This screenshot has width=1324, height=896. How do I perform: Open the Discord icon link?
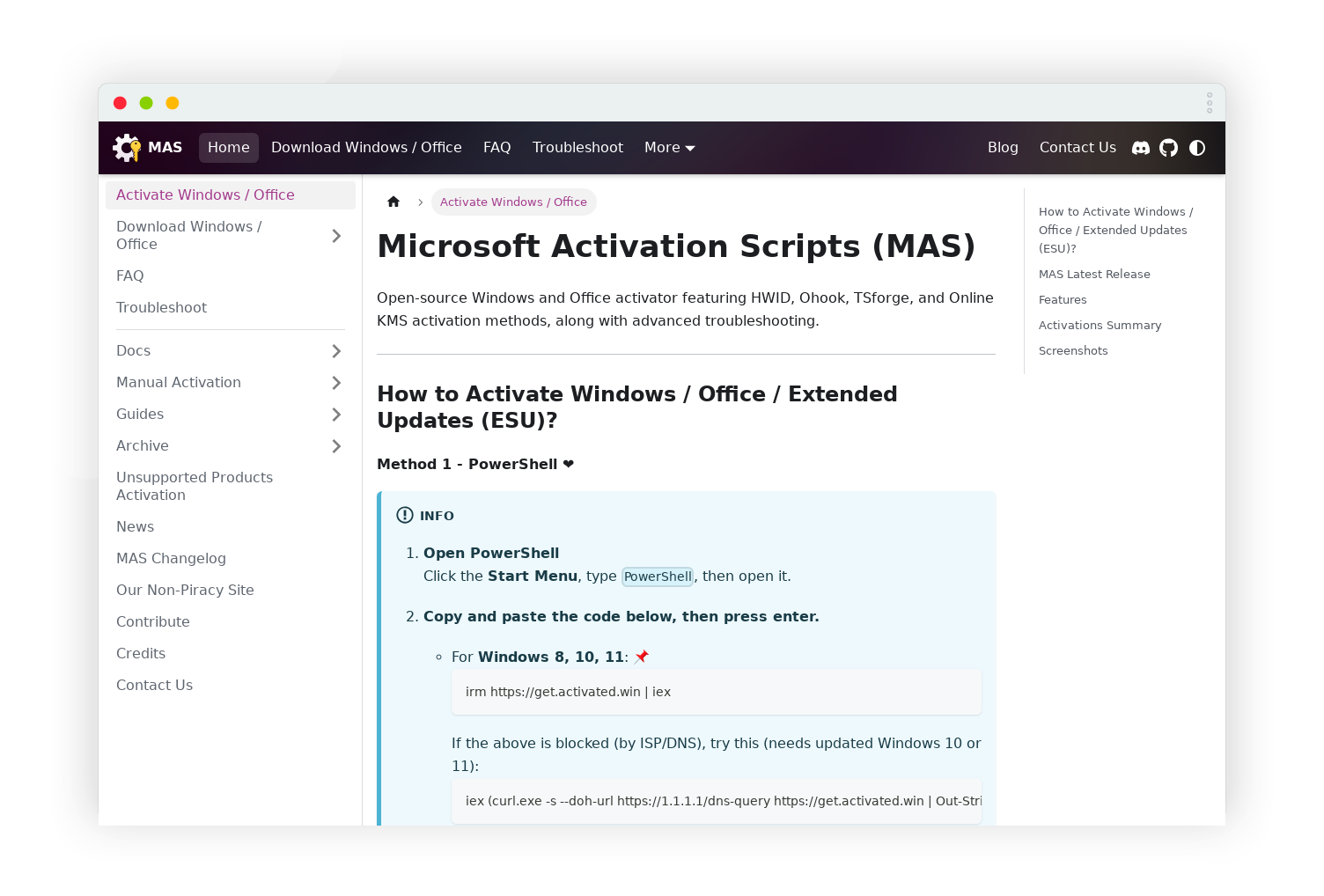pos(1140,148)
